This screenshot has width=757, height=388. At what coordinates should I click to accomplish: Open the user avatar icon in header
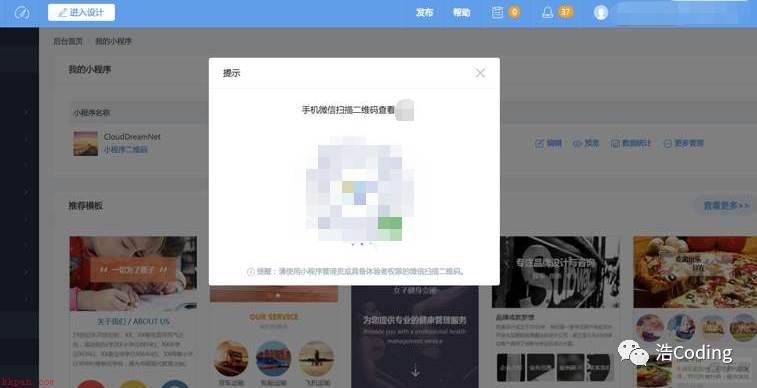(x=601, y=13)
